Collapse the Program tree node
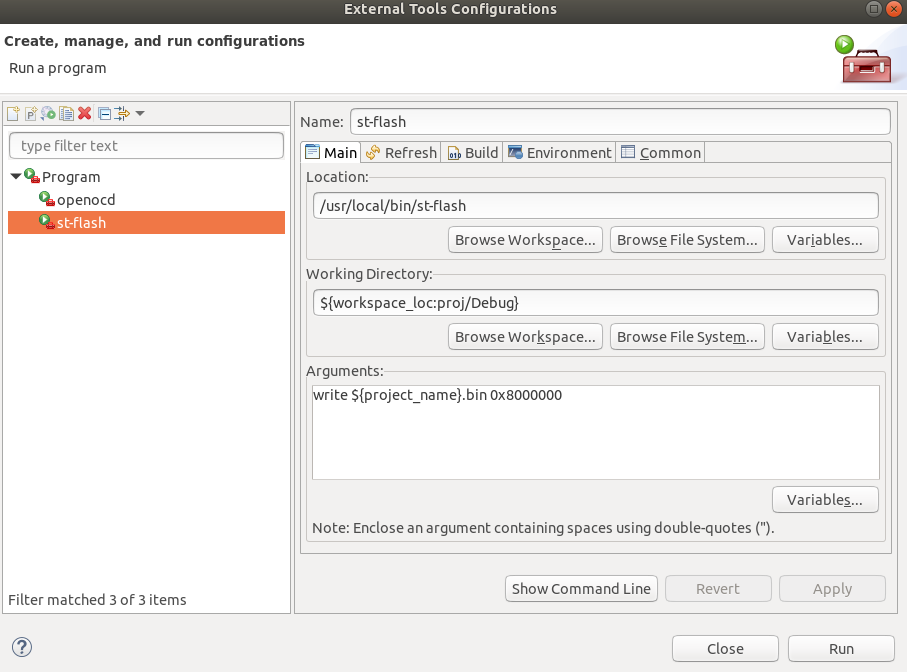The image size is (907, 672). click(x=13, y=176)
